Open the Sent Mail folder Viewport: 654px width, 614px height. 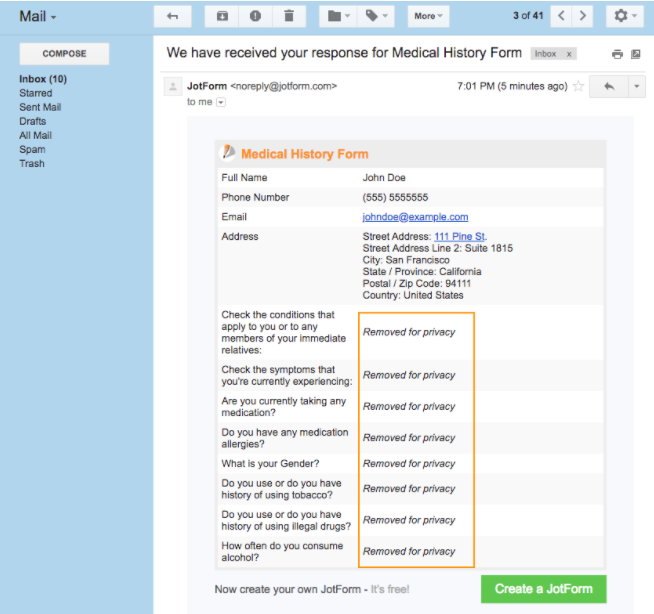40,107
